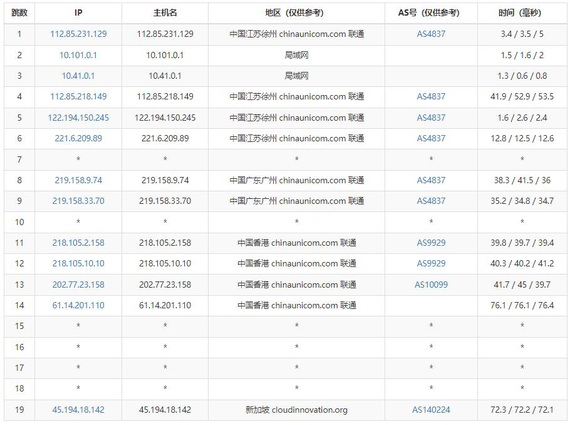Click the 主机名 column header
Viewport: 570px width, 425px height.
click(x=165, y=13)
